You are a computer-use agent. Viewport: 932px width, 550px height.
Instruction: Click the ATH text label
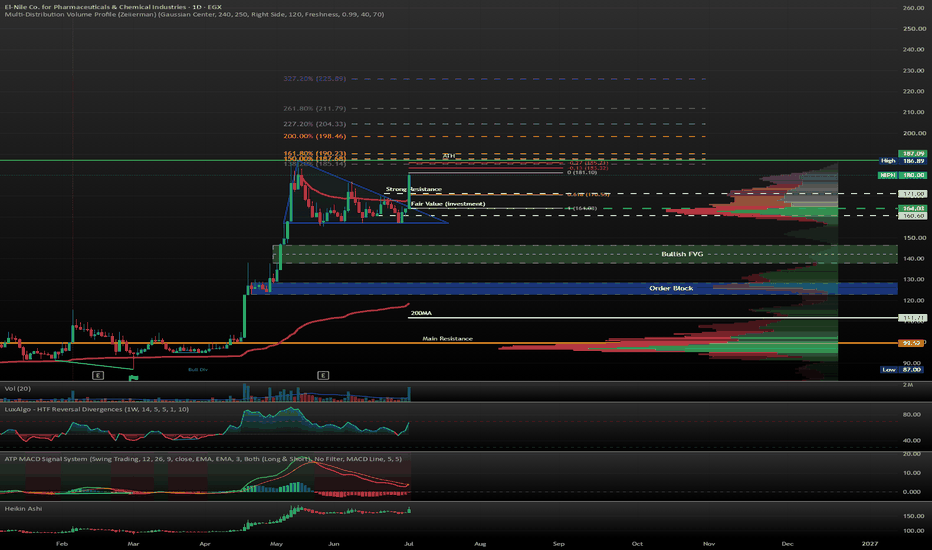click(449, 156)
